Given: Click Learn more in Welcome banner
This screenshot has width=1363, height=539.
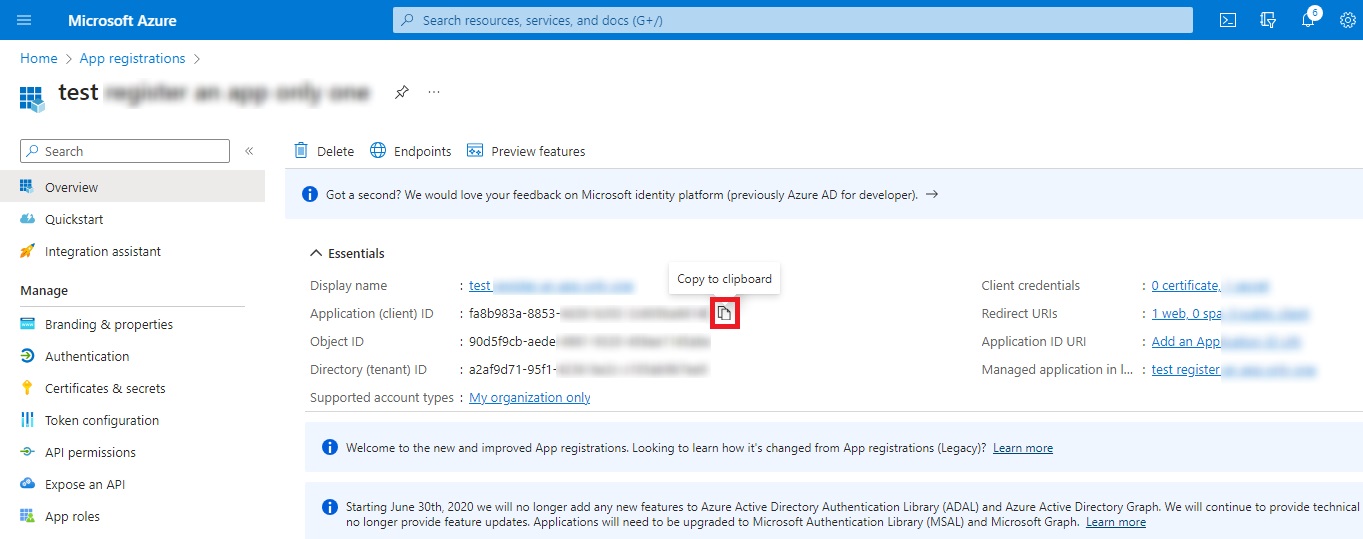Looking at the screenshot, I should click(1023, 448).
